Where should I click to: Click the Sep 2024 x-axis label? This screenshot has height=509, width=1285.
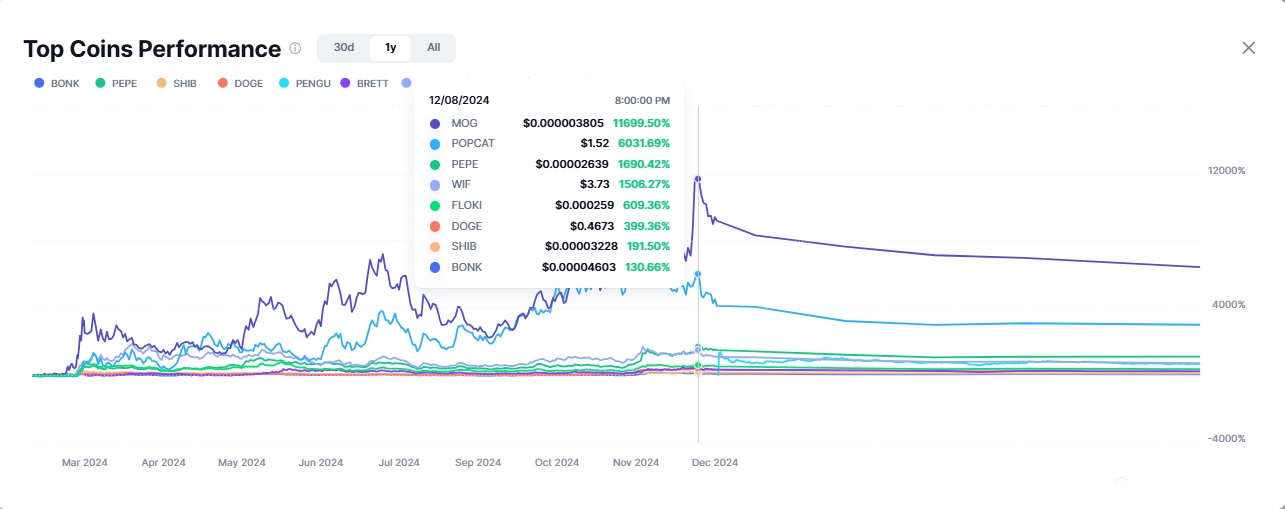[x=478, y=463]
